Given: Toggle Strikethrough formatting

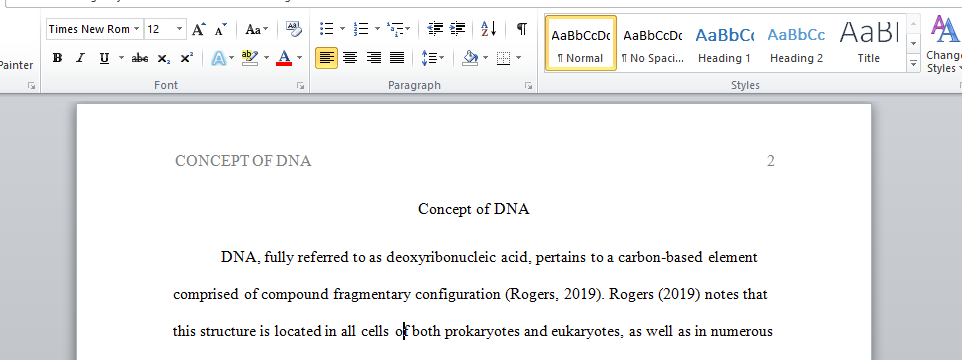Looking at the screenshot, I should pos(140,58).
